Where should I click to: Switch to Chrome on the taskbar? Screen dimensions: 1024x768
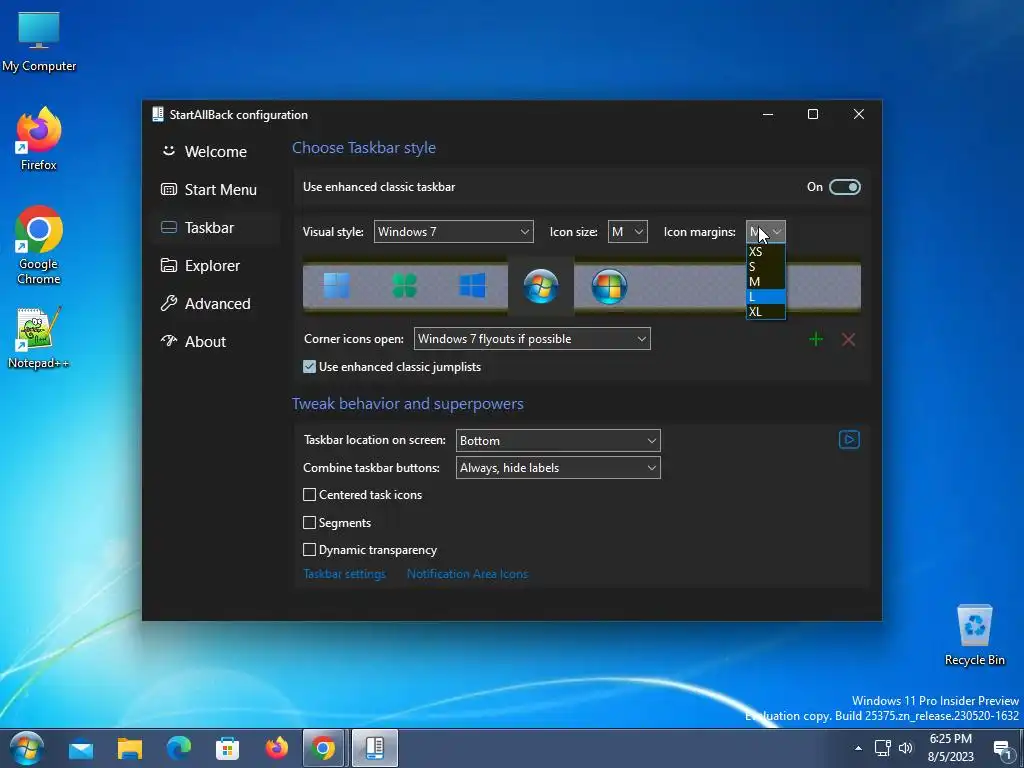coord(325,748)
